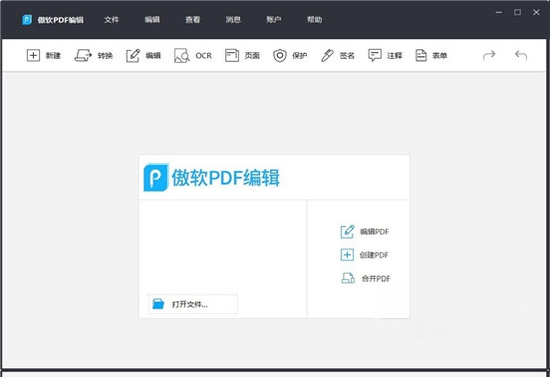Click the 合并PDF link text

click(376, 279)
